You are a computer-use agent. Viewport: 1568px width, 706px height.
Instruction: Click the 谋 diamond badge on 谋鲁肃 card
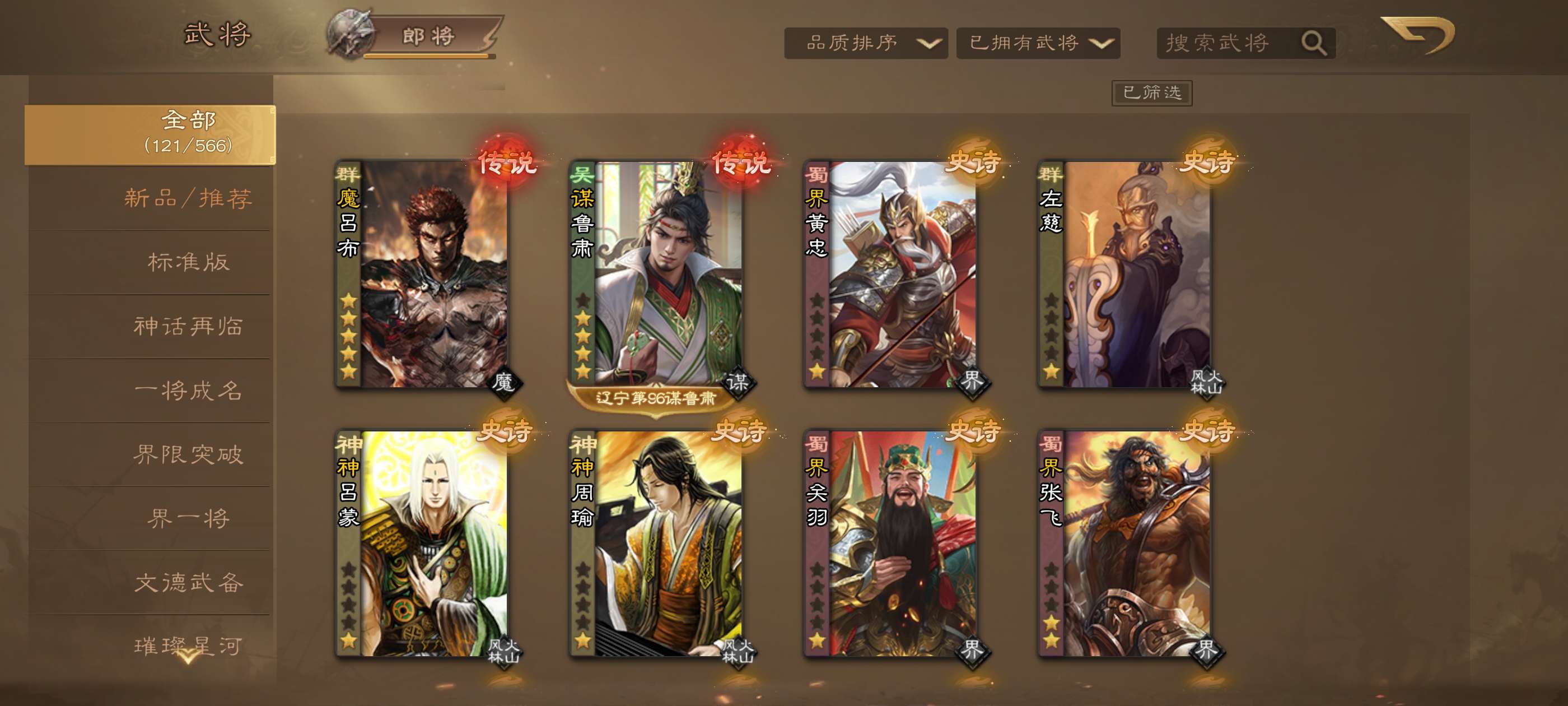pos(738,383)
